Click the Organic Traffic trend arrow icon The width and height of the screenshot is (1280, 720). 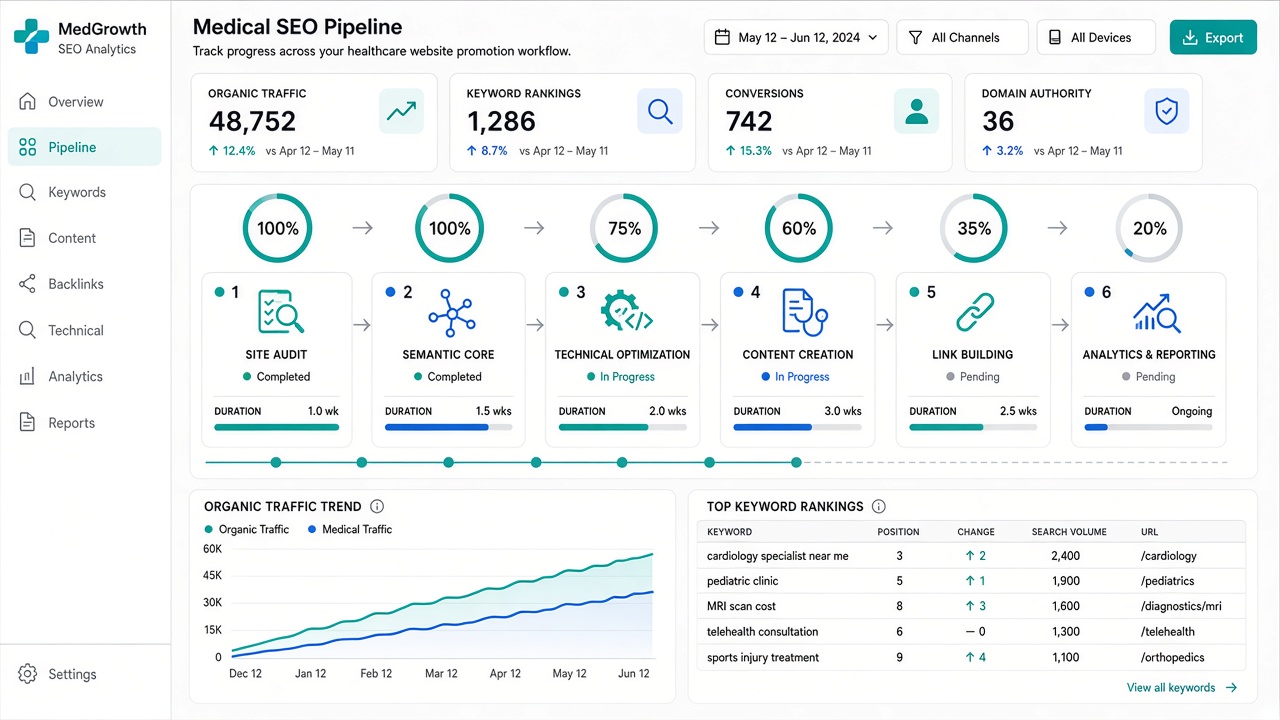pos(401,111)
